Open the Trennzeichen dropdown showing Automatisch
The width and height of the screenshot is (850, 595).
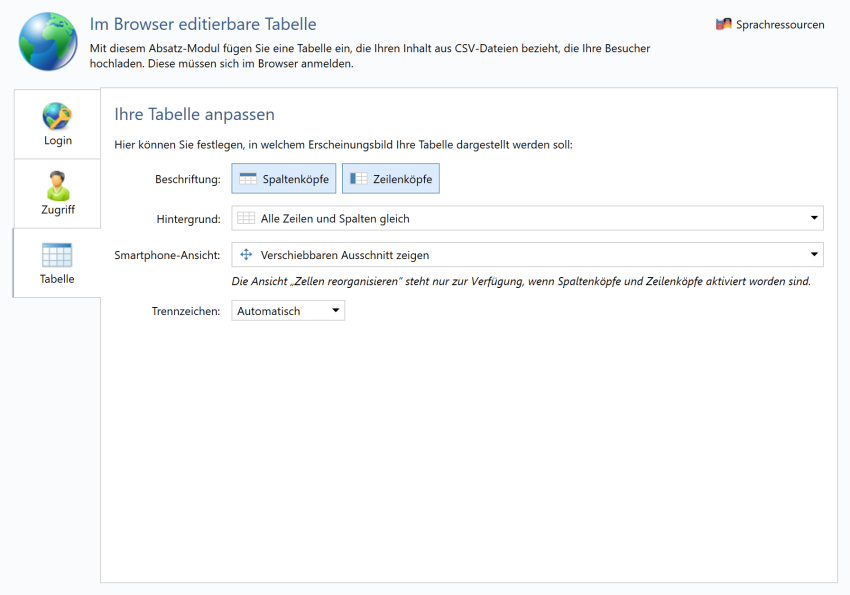[287, 310]
